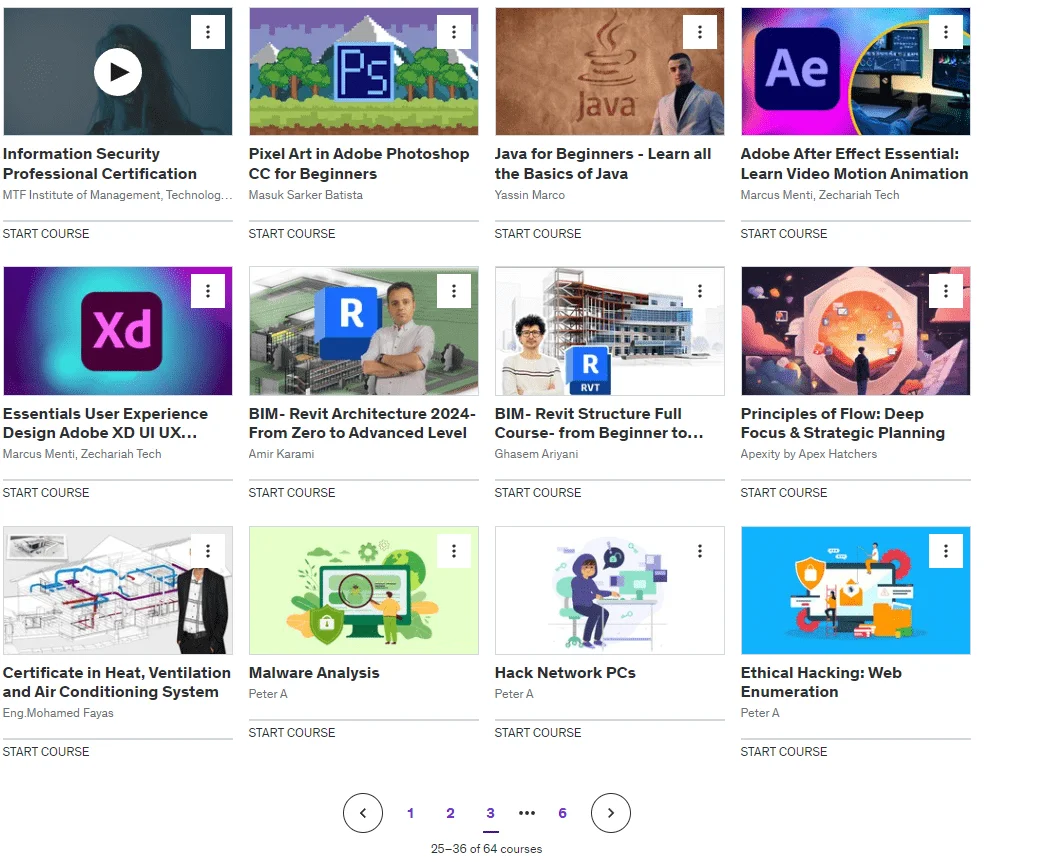Open the Hack Network PCs title
This screenshot has width=1054, height=862.
(x=565, y=672)
